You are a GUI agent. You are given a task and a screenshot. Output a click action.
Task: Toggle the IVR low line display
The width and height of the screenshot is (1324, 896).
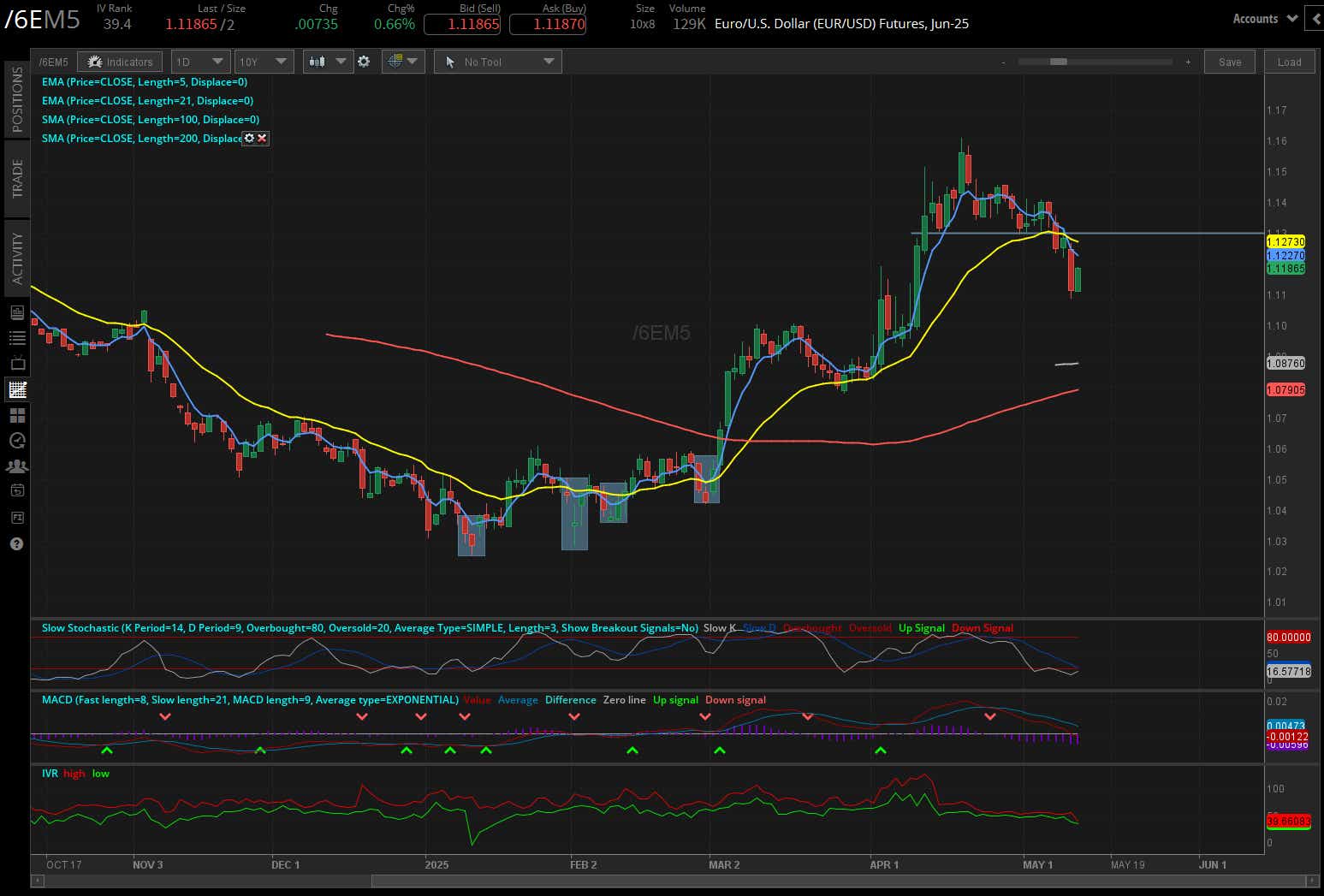[x=100, y=773]
